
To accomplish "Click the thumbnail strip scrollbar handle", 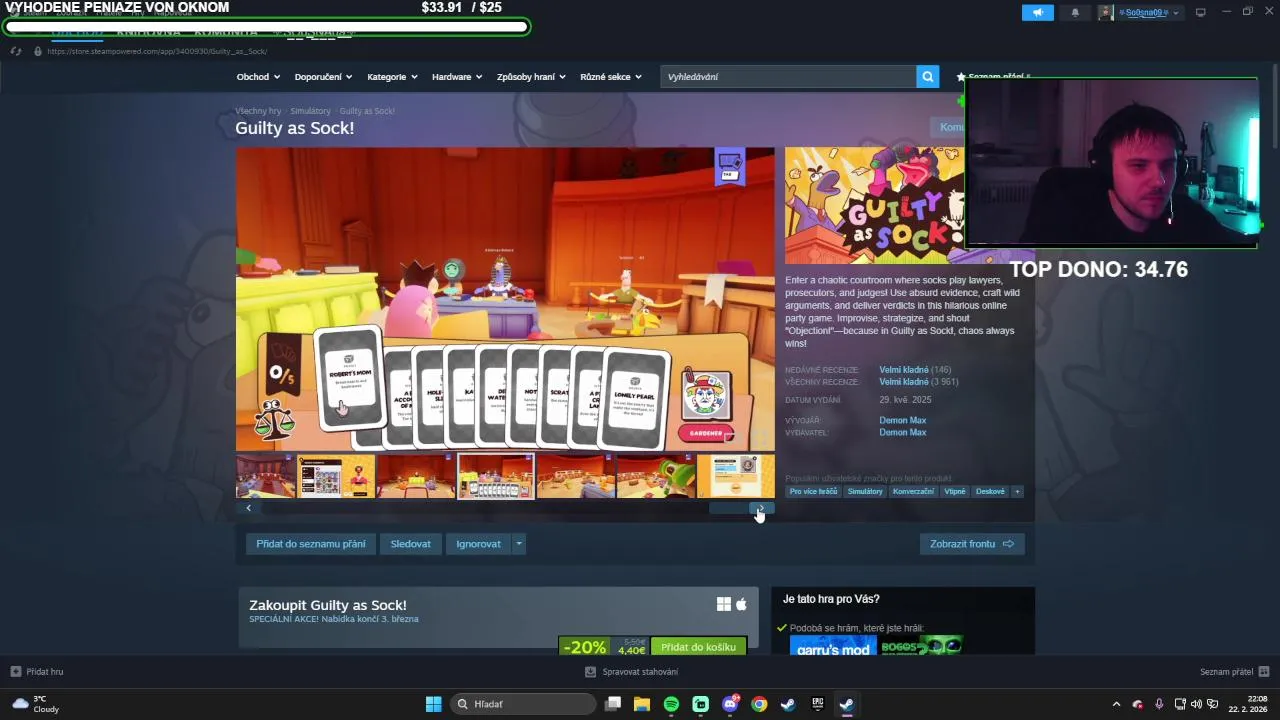I will pos(730,508).
